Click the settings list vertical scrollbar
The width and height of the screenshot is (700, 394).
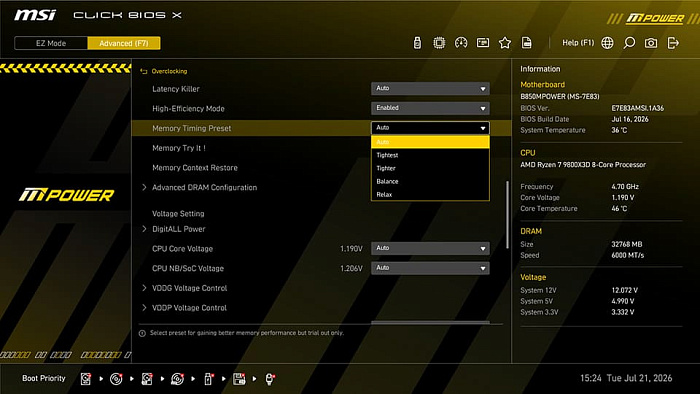(507, 215)
